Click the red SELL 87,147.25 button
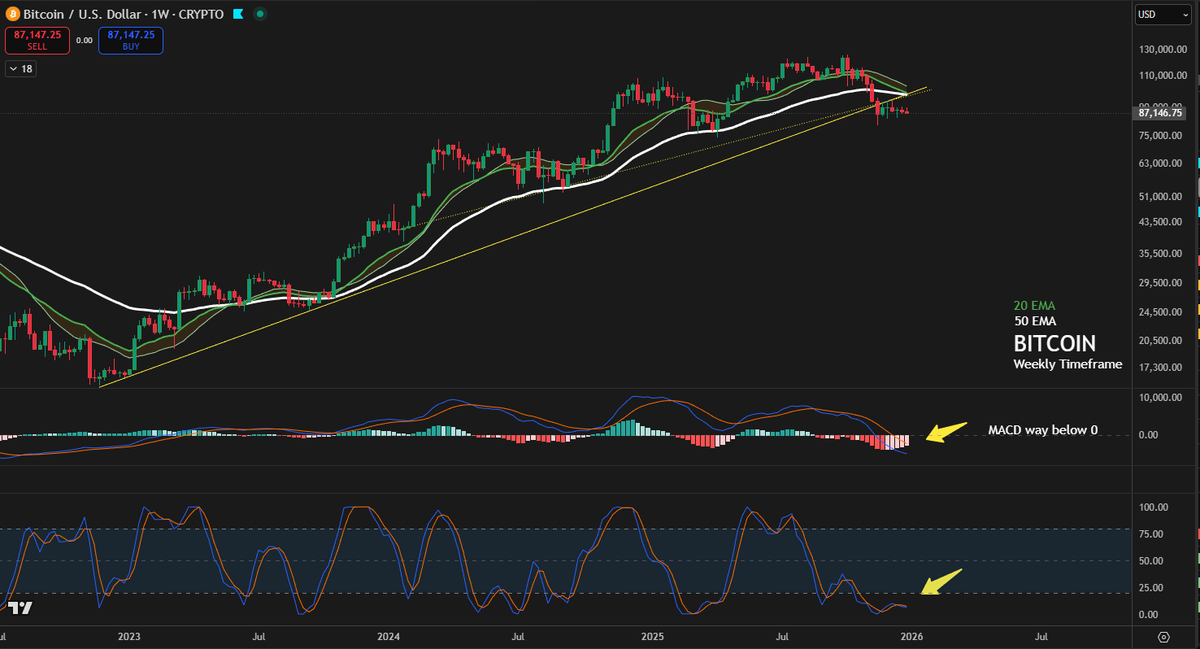 click(x=37, y=40)
